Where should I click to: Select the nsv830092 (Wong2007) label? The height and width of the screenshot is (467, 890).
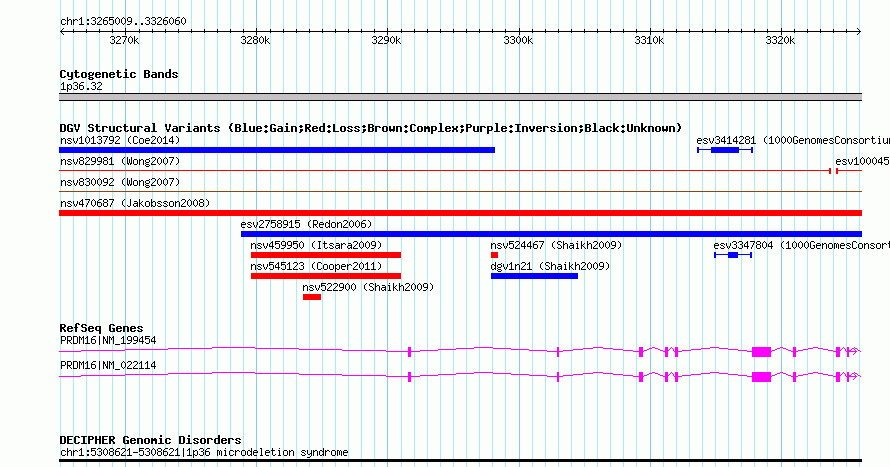tap(120, 182)
